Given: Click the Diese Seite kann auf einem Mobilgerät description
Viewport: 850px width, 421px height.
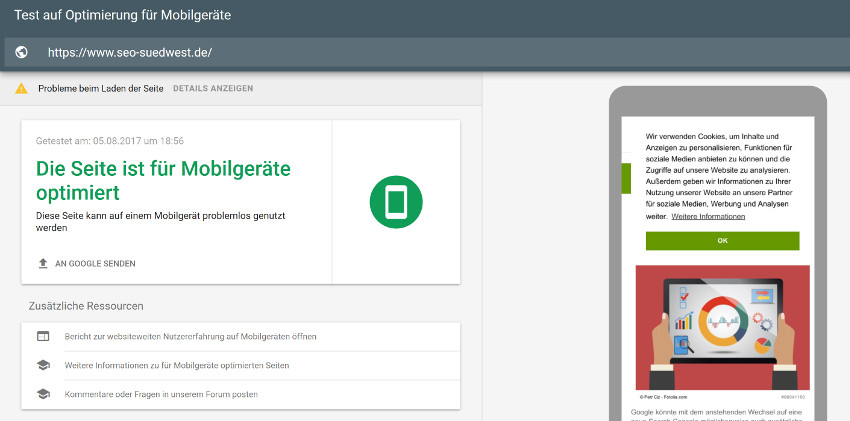Looking at the screenshot, I should (160, 222).
